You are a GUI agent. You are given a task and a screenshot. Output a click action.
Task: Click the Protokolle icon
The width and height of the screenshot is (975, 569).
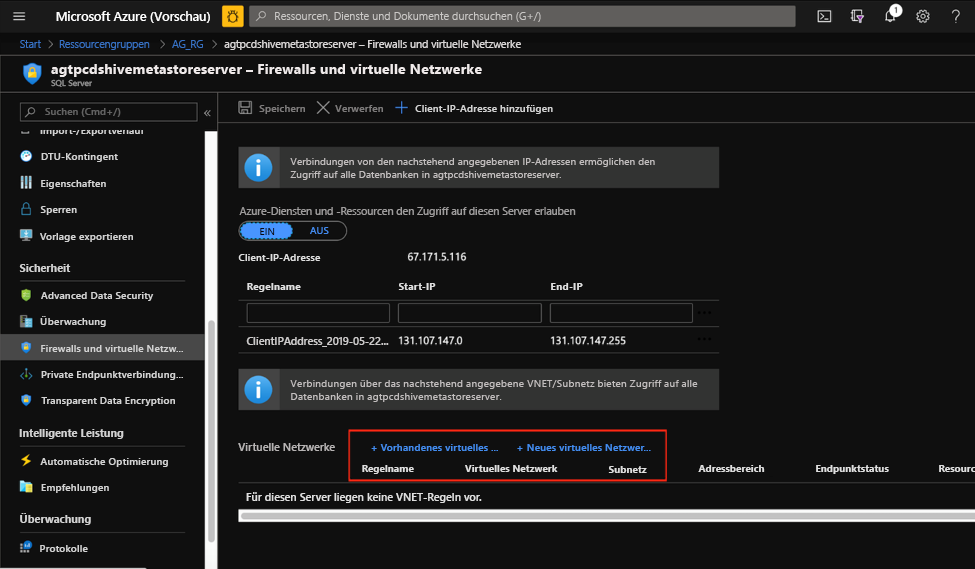(25, 547)
